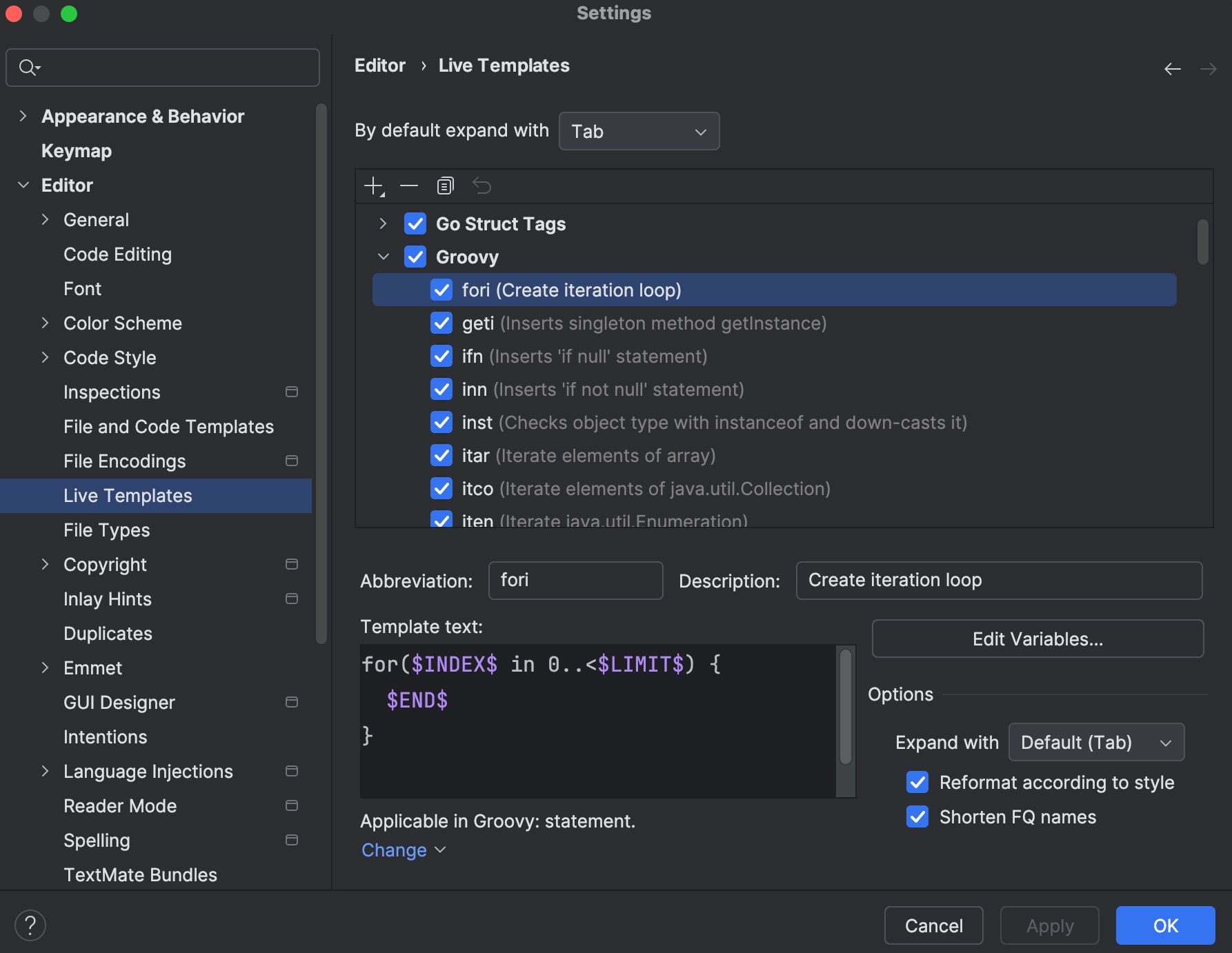
Task: Click the restore deleted defaults icon
Action: pos(481,185)
